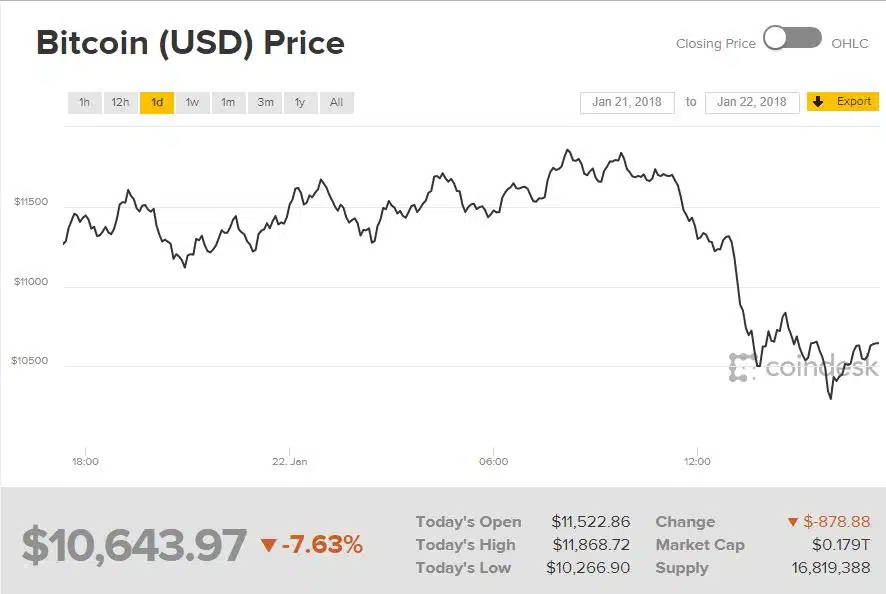Click the current price $10,643.97
Screen dimensions: 886x594
pyautogui.click(x=134, y=545)
